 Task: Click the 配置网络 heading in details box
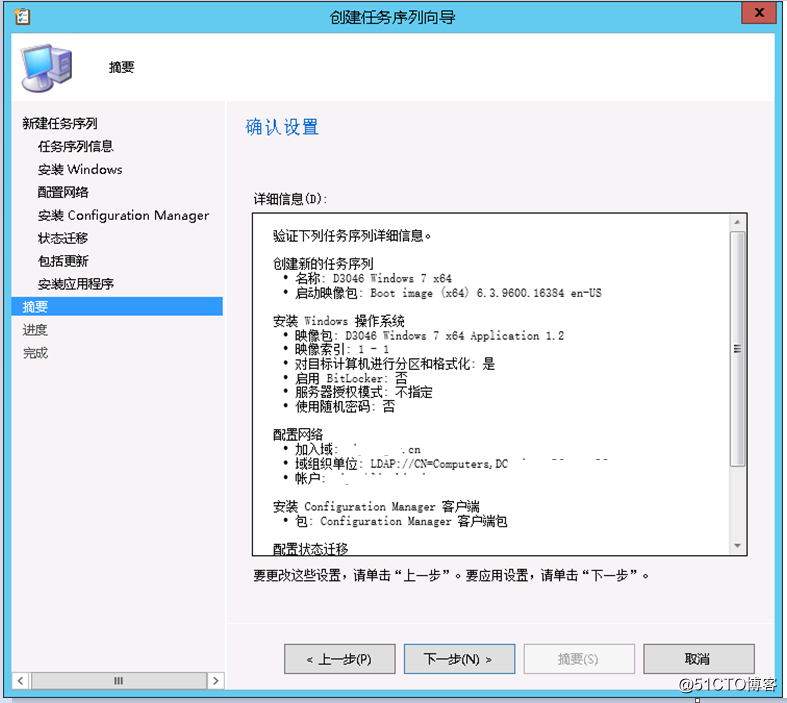click(x=298, y=435)
